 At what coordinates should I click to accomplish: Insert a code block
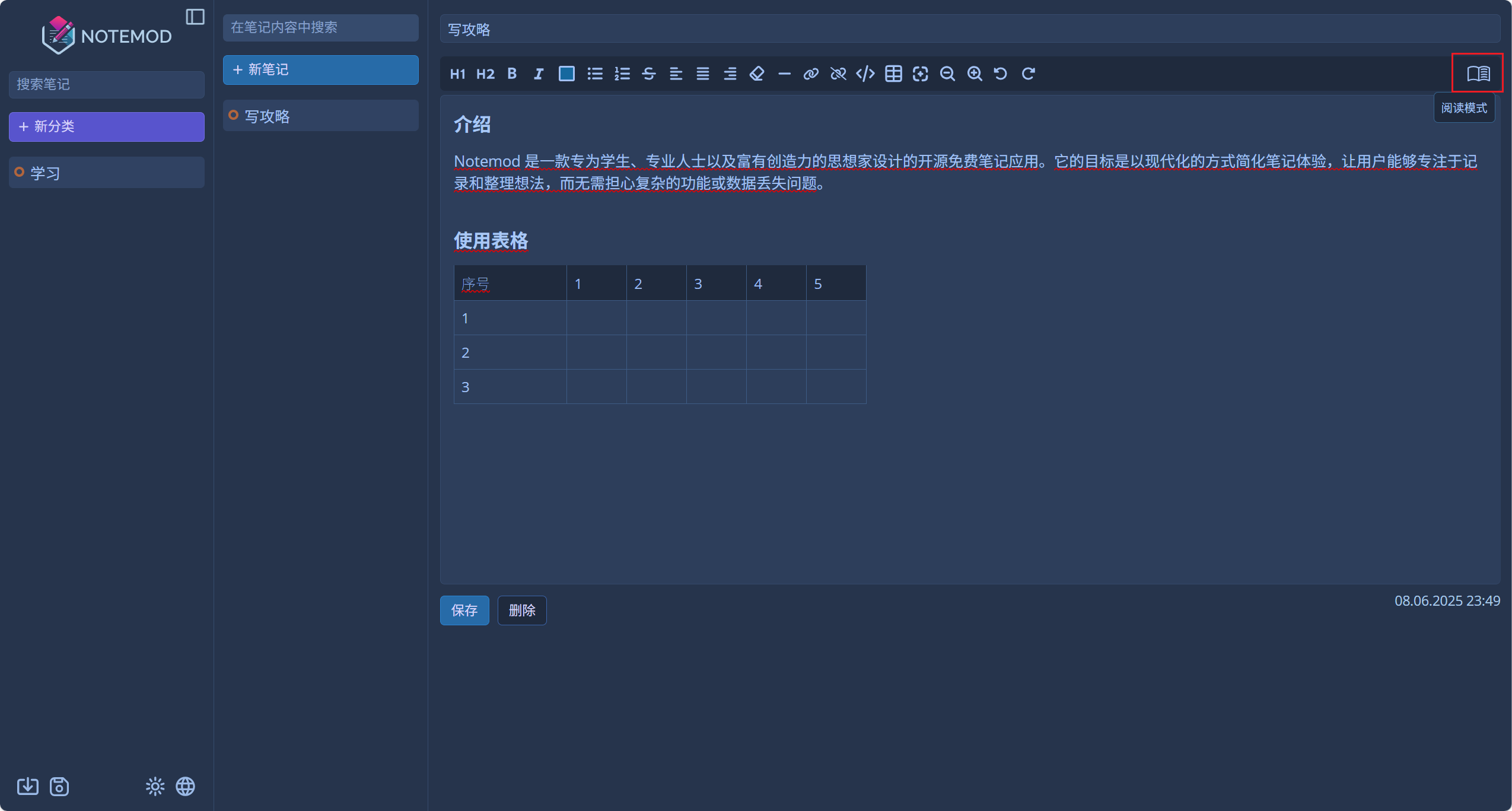click(x=865, y=74)
